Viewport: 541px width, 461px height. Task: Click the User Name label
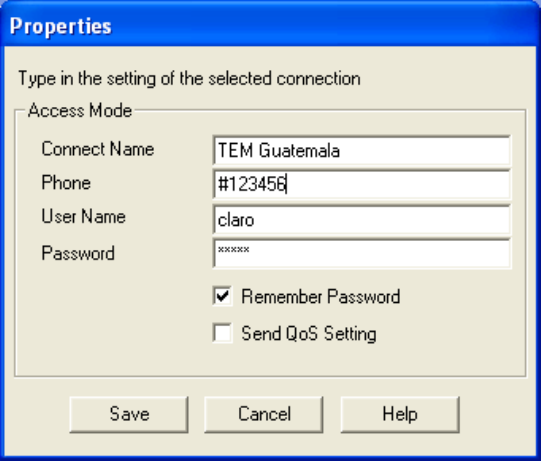pyautogui.click(x=83, y=216)
